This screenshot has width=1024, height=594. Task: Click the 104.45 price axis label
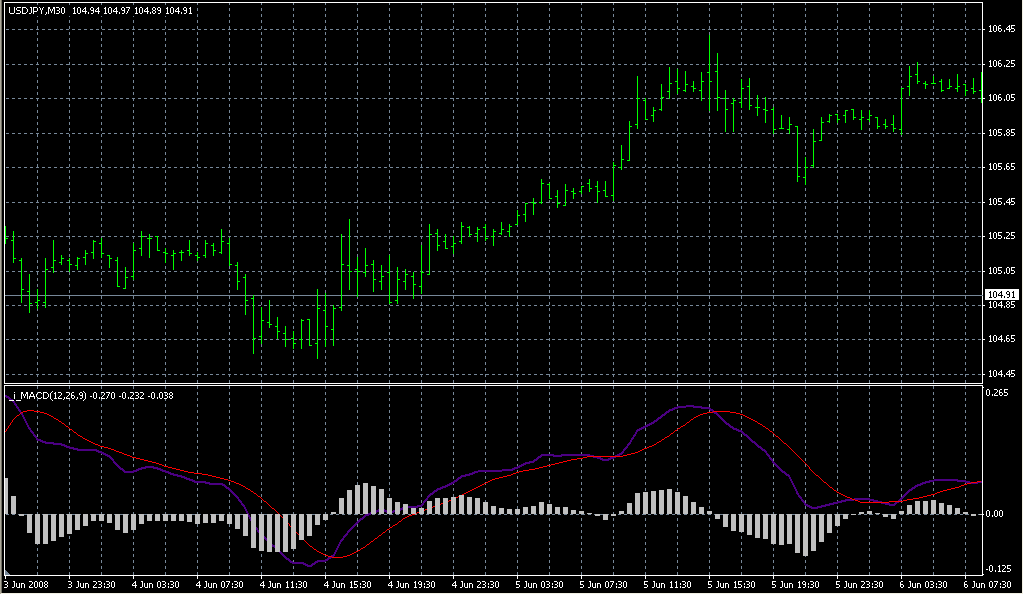click(1001, 373)
